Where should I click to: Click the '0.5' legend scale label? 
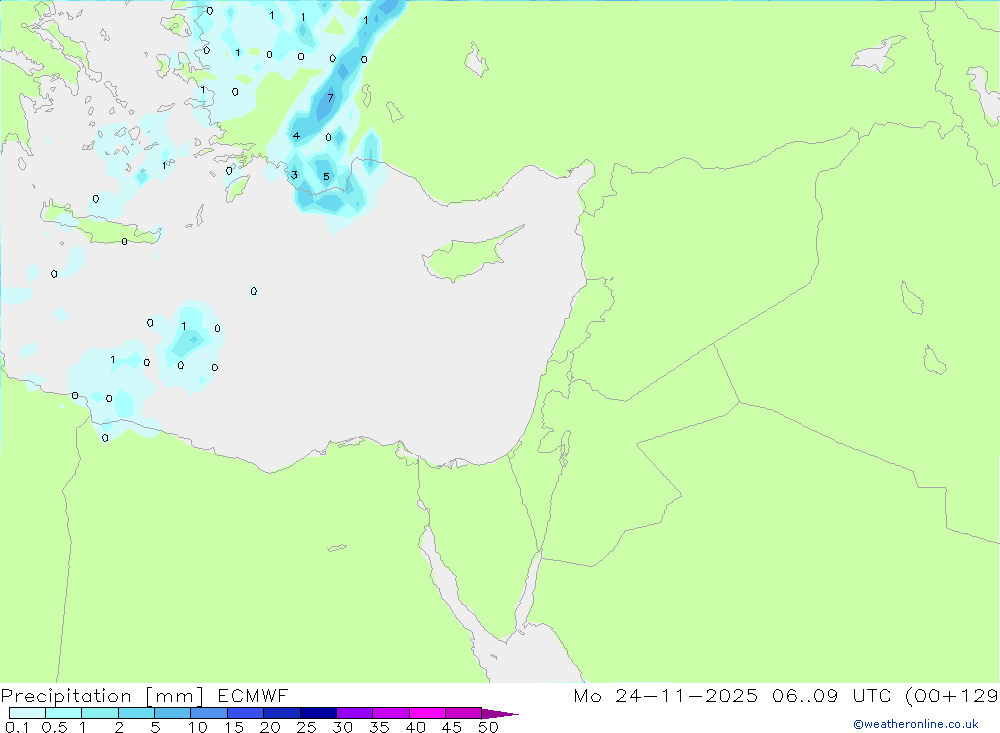coord(54,727)
